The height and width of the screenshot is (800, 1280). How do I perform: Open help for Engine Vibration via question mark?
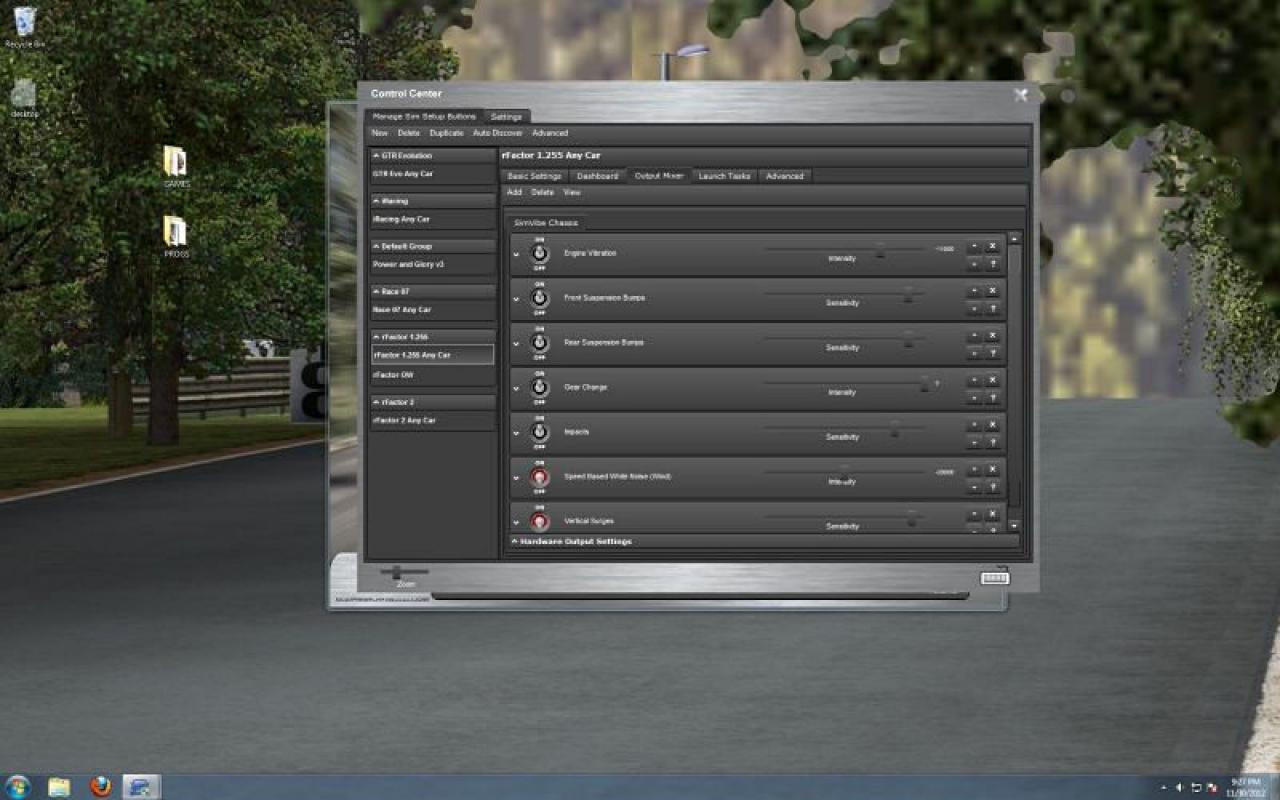992,264
